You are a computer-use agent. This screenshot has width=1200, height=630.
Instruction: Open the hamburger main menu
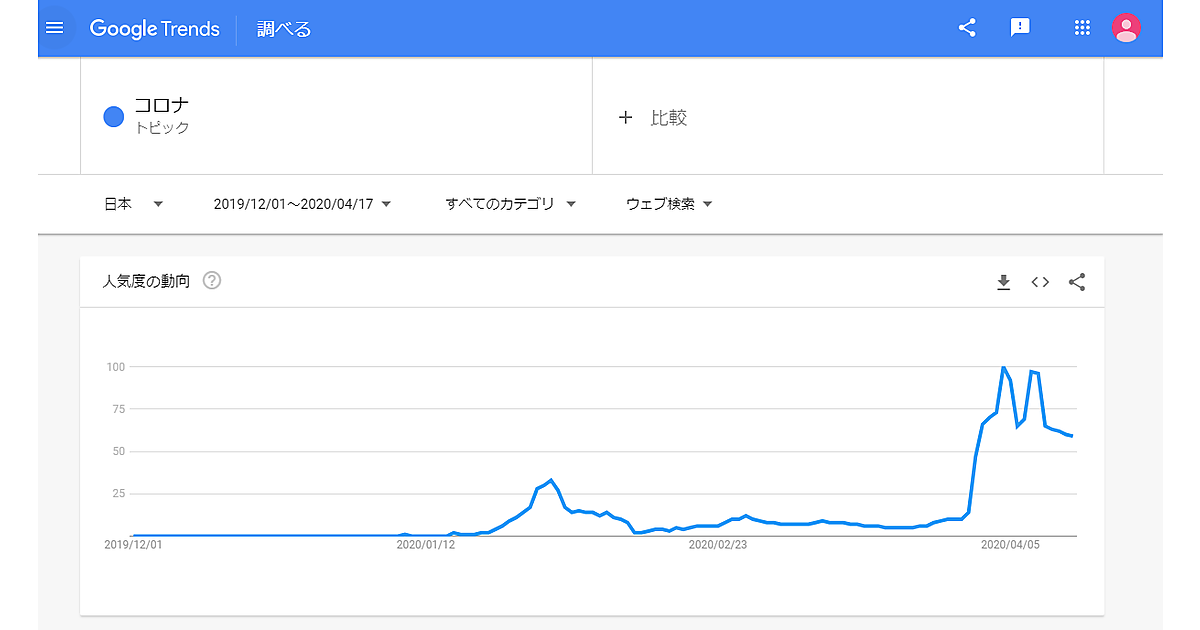[x=55, y=28]
